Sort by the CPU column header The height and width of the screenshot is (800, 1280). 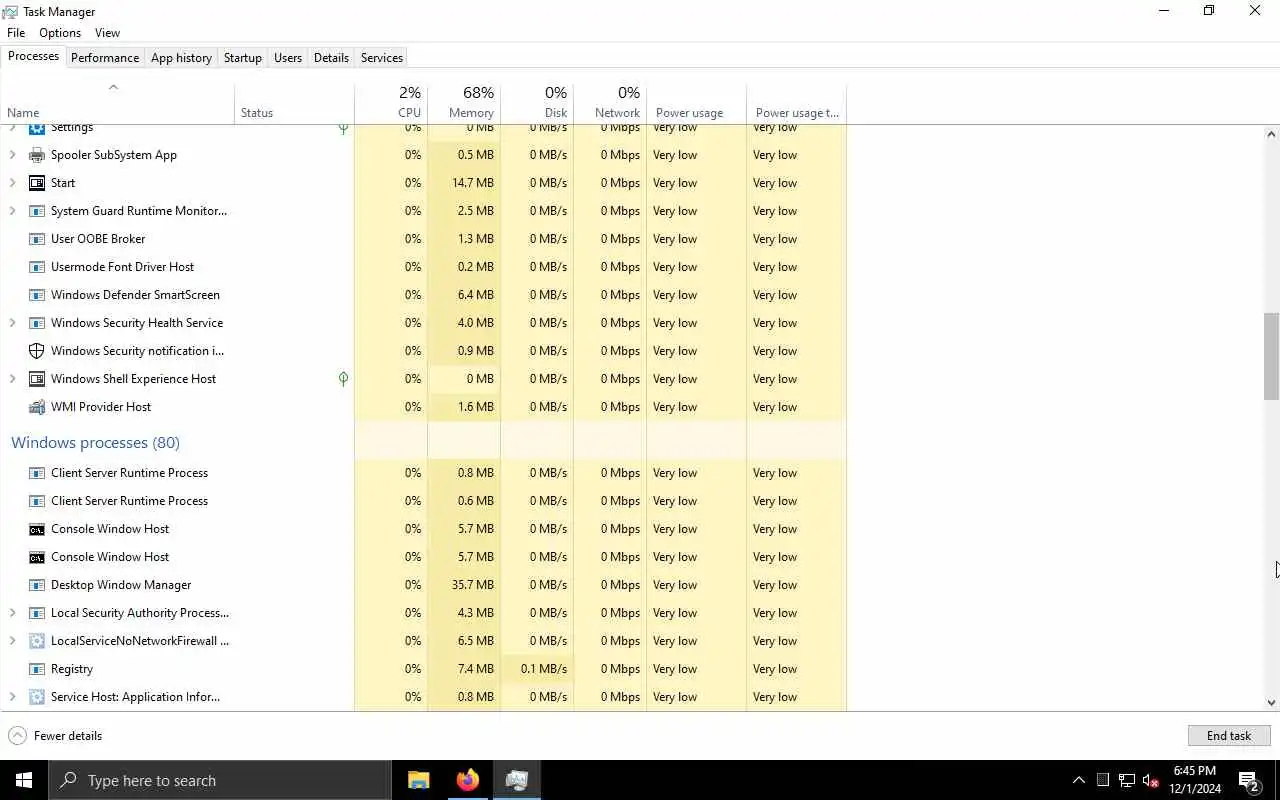point(391,103)
